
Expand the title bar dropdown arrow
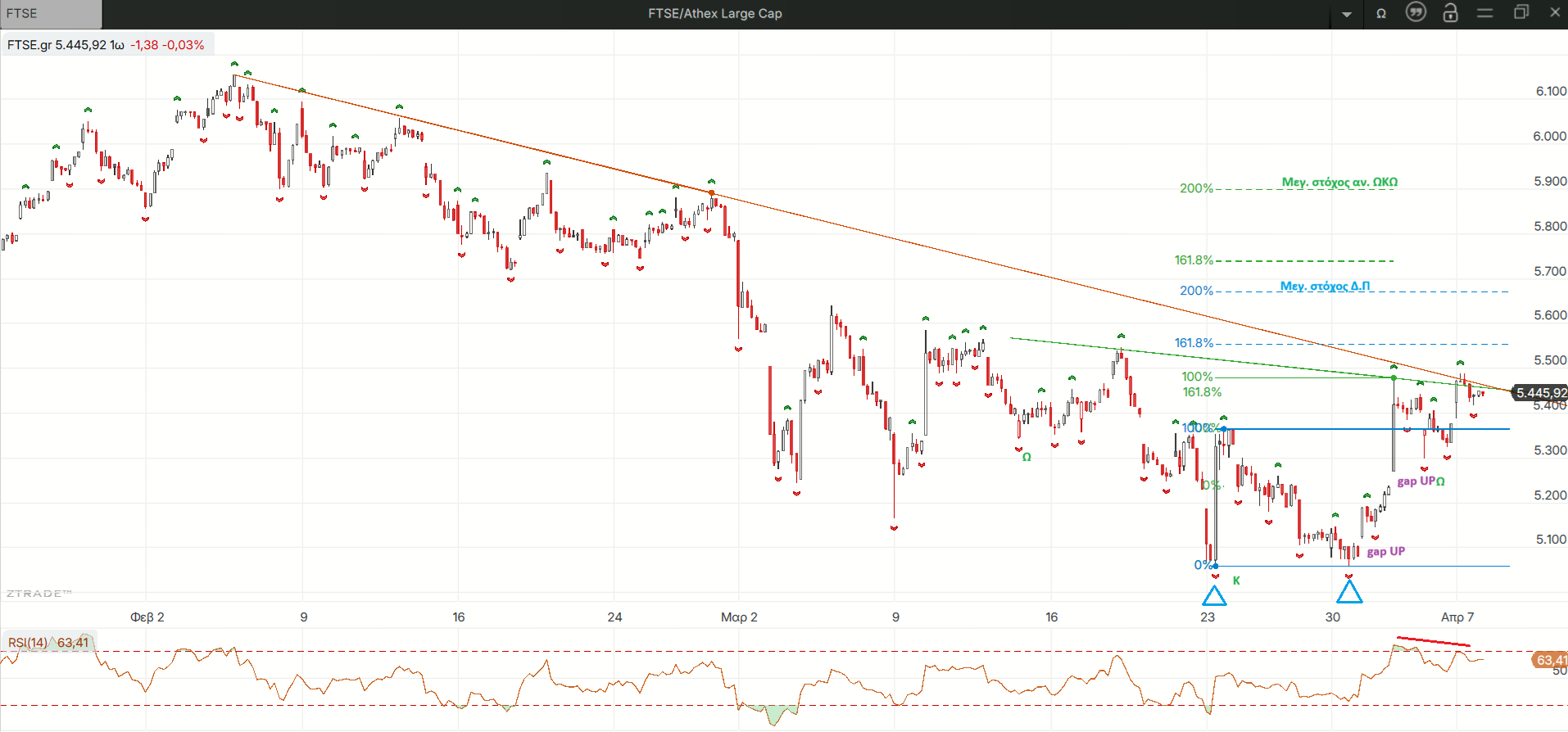(1347, 15)
